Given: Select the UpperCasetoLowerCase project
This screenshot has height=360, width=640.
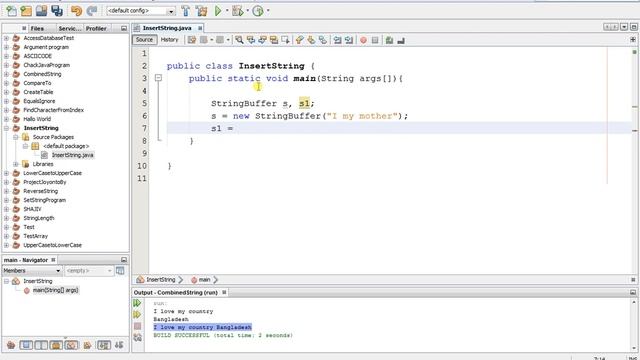Looking at the screenshot, I should [x=52, y=245].
